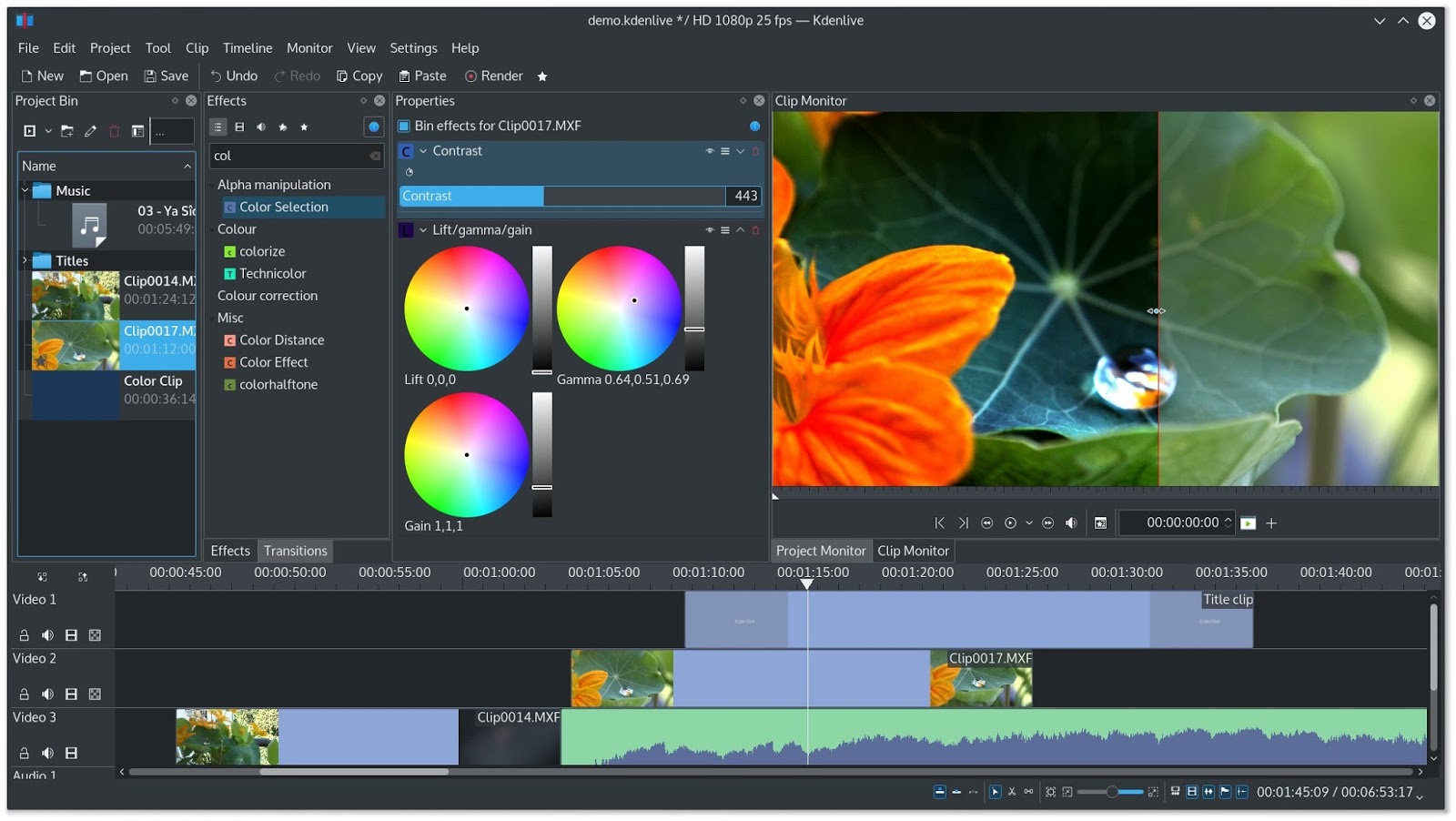
Task: Collapse the Music folder in Project Bin
Action: 25,191
